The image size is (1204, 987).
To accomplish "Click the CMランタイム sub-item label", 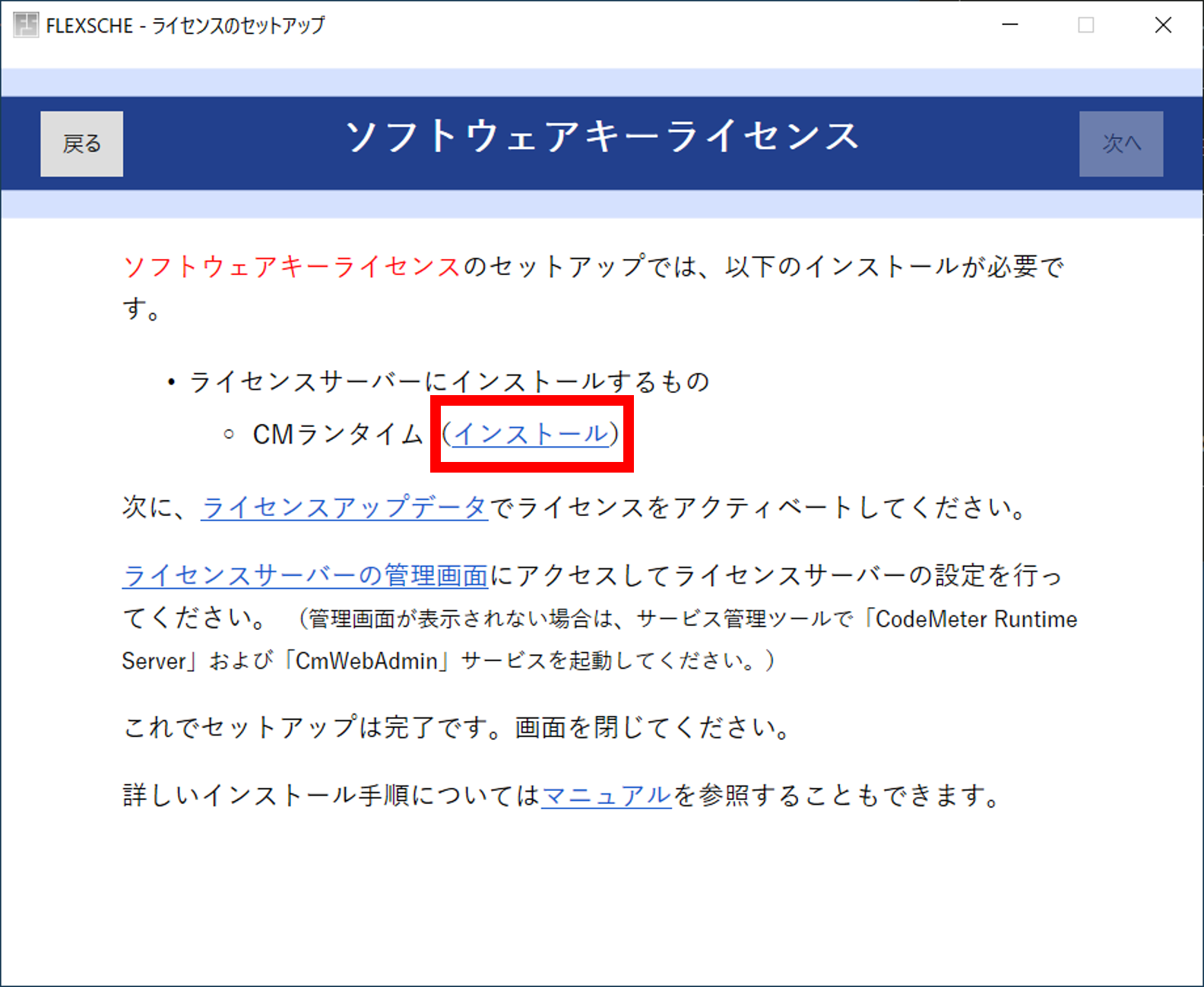I will click(337, 435).
